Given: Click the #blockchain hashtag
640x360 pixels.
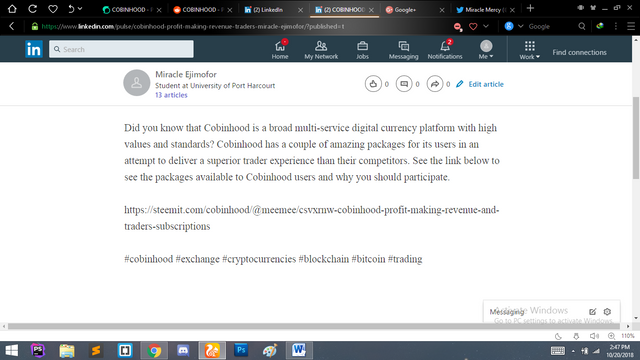Looking at the screenshot, I should (324, 259).
